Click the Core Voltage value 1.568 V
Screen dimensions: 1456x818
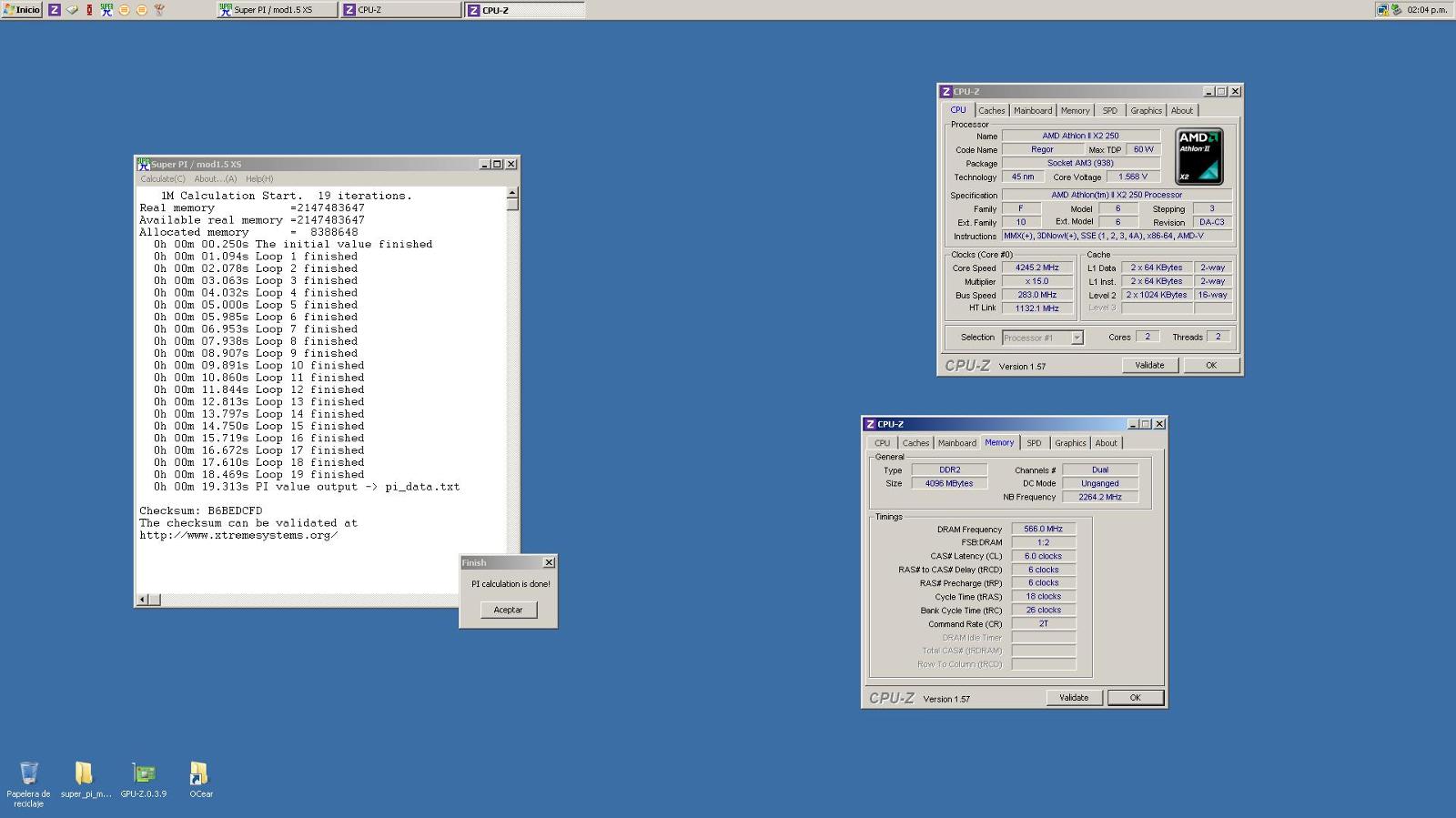[1133, 177]
